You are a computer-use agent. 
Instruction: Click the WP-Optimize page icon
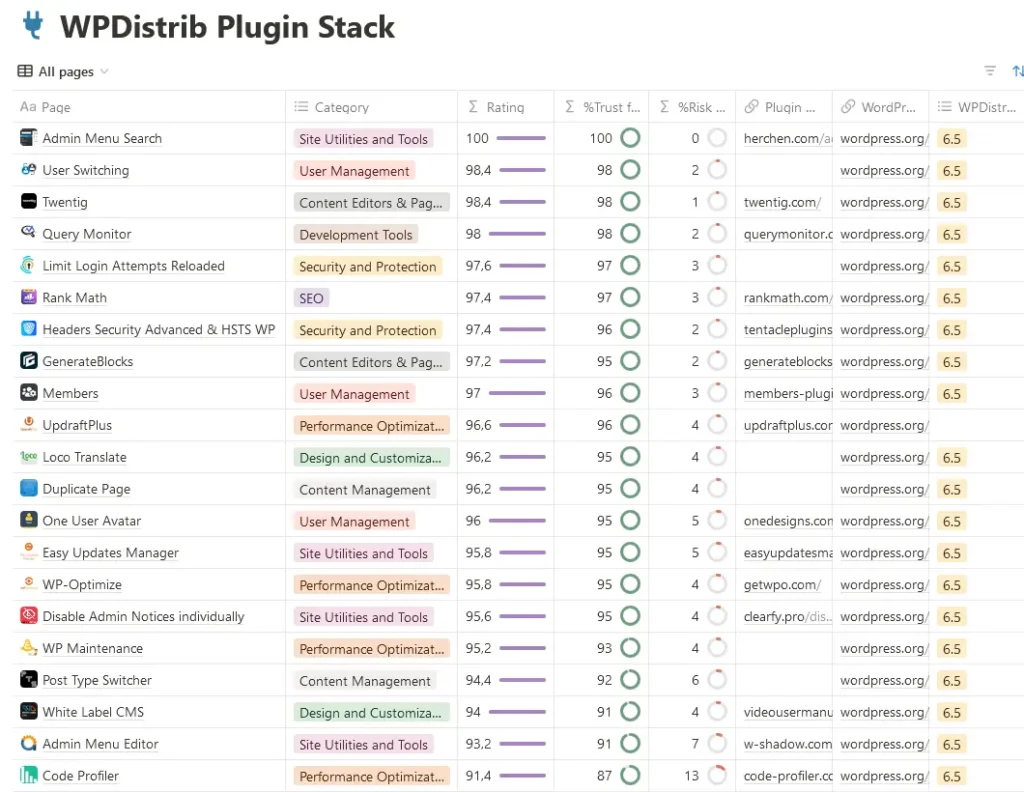coord(29,584)
